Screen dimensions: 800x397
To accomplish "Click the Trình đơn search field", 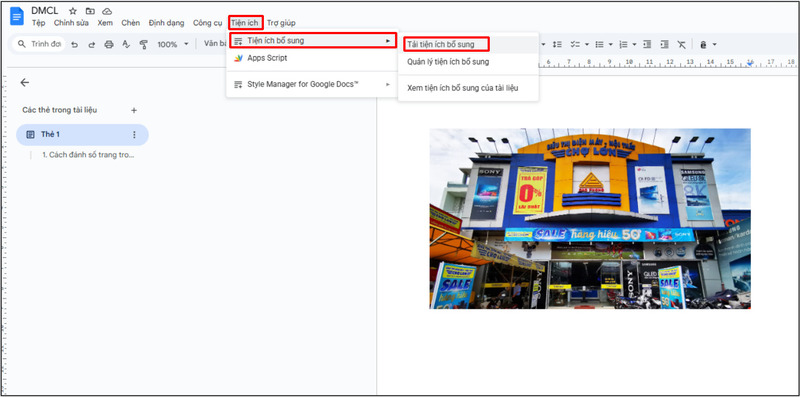I will 39,44.
